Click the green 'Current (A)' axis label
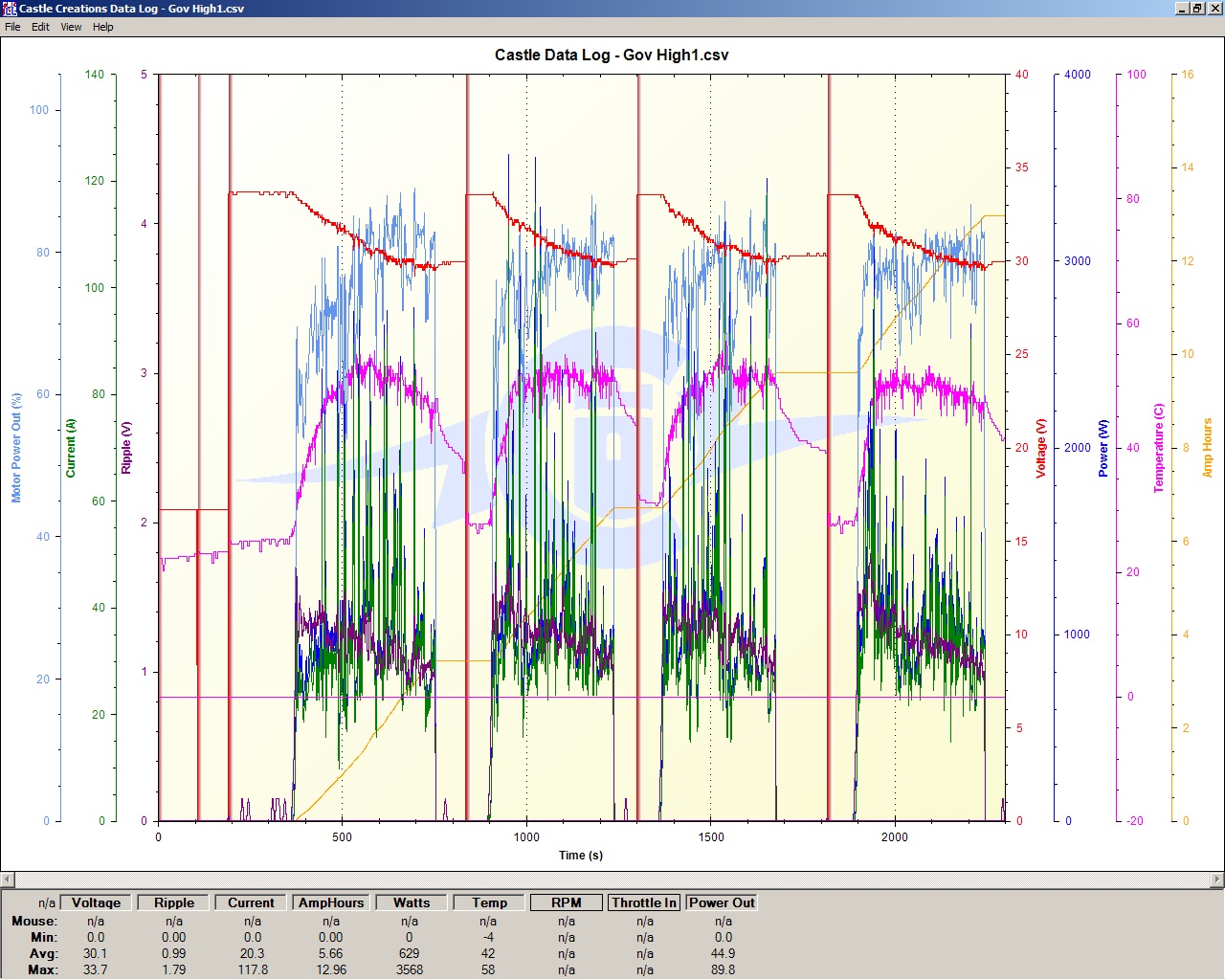This screenshot has width=1225, height=980. [70, 448]
